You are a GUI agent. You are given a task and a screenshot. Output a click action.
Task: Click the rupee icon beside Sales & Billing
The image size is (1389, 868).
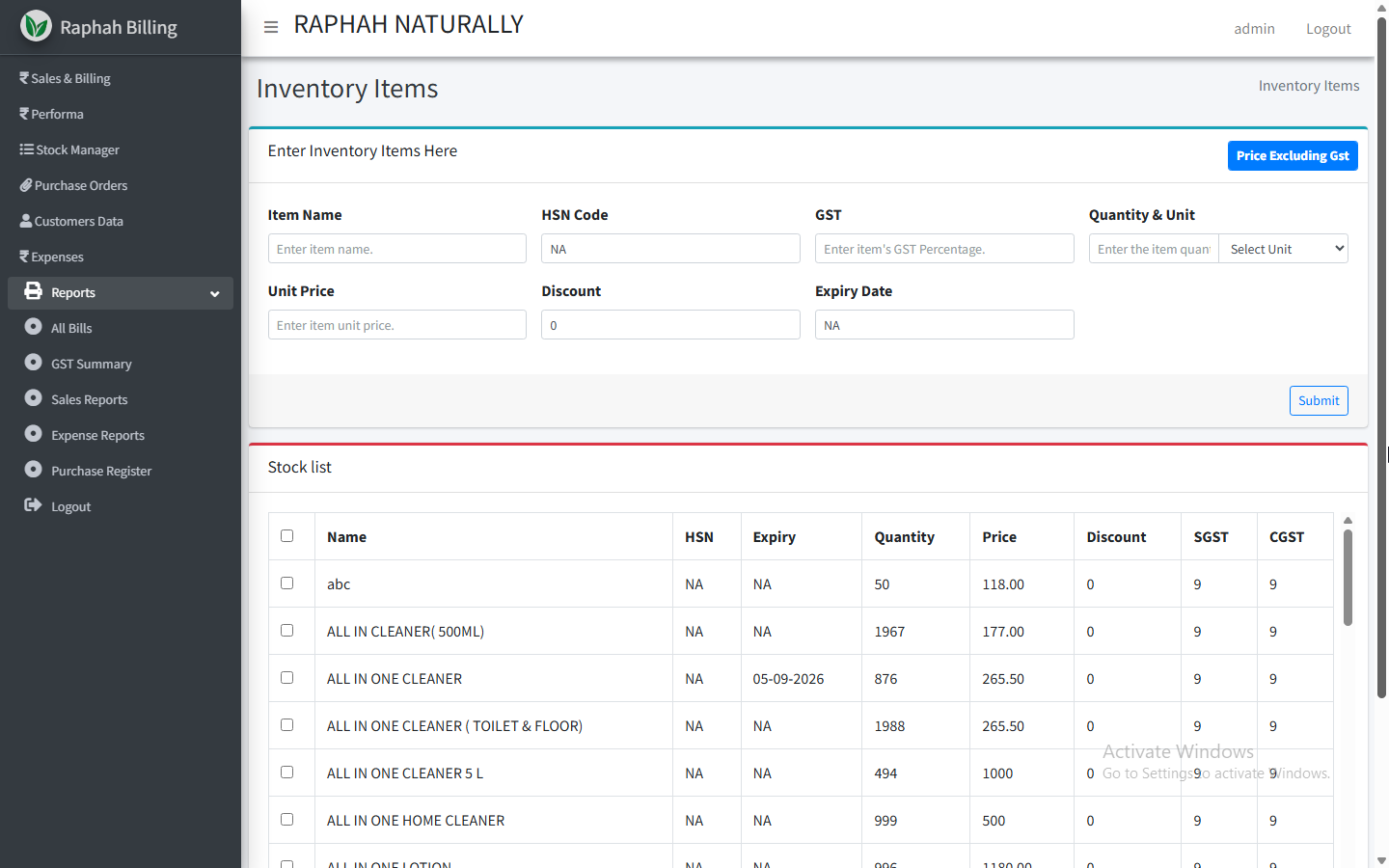click(24, 78)
